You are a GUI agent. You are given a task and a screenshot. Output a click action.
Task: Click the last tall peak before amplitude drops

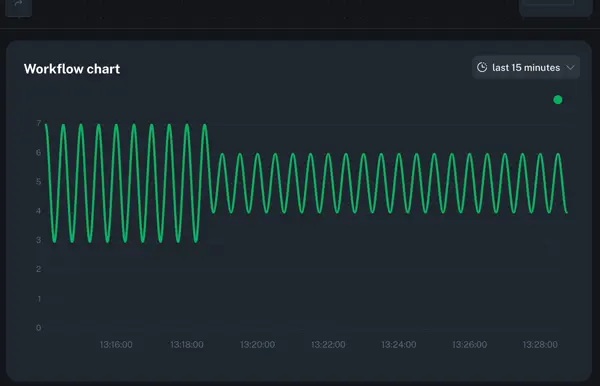205,125
